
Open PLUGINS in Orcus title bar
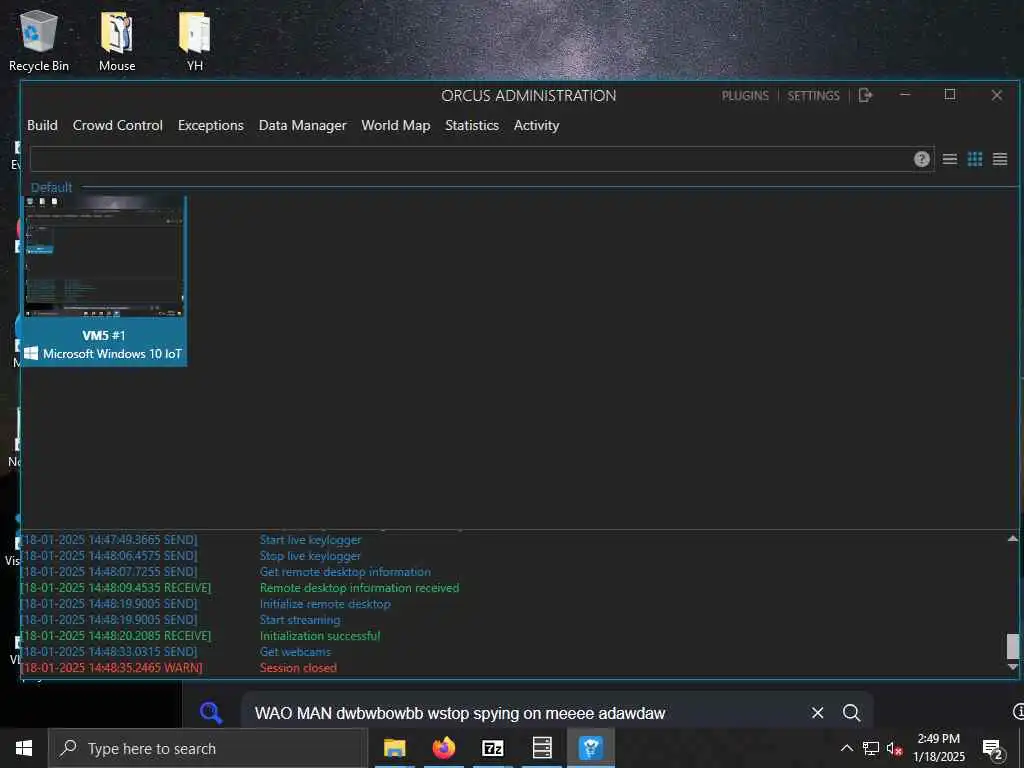[745, 95]
